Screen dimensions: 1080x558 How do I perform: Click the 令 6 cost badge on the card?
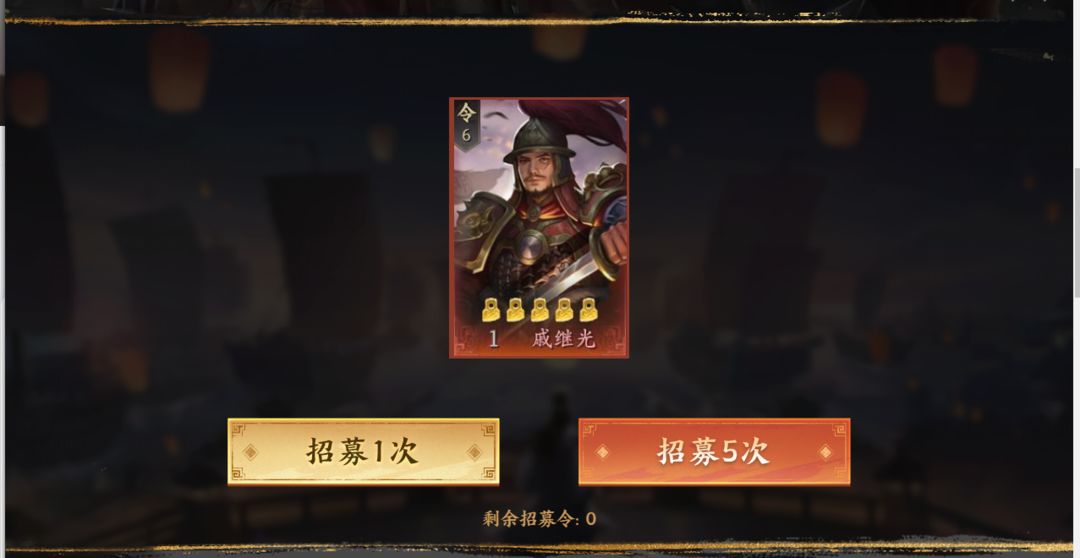[x=466, y=124]
